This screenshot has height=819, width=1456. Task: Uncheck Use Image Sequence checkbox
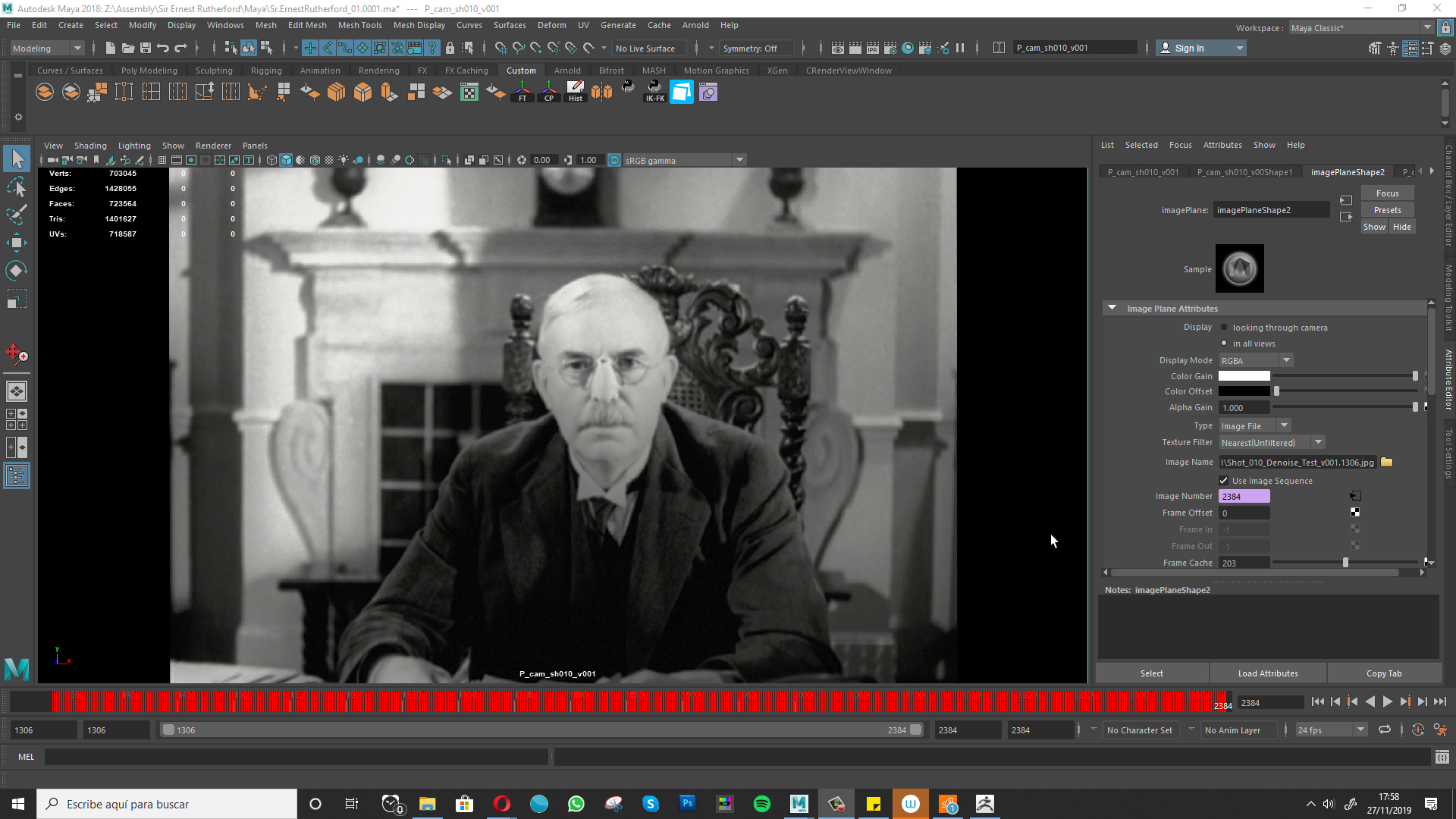1223,481
